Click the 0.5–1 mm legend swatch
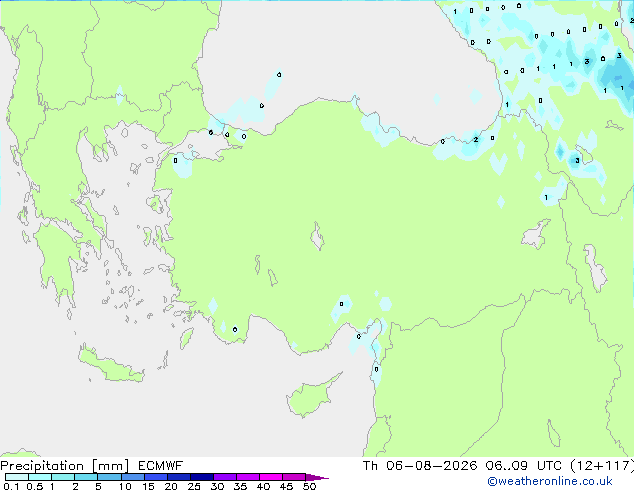 (x=40, y=477)
